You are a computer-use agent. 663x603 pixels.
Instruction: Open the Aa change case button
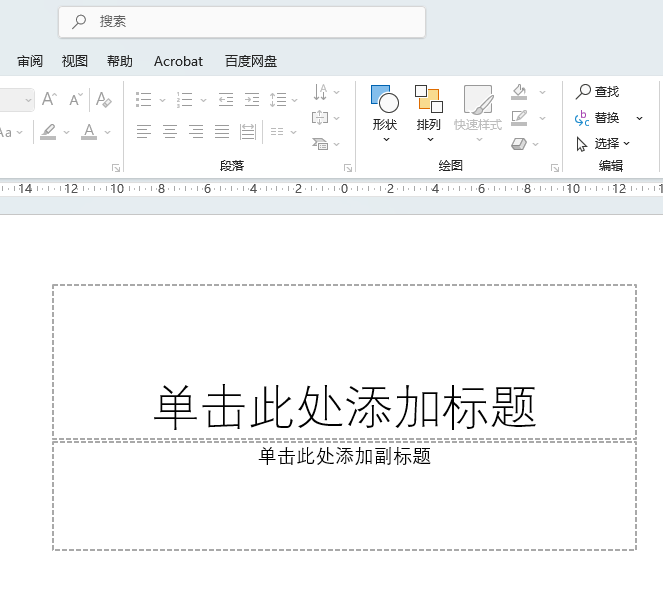(9, 132)
